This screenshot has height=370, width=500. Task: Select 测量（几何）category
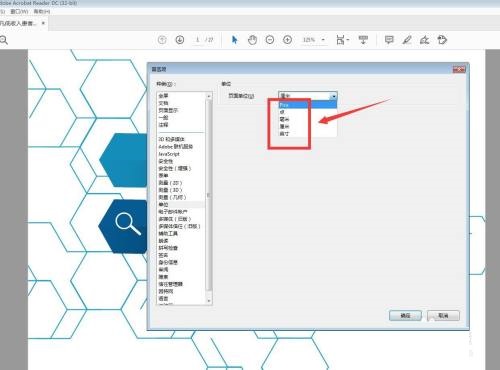click(172, 197)
